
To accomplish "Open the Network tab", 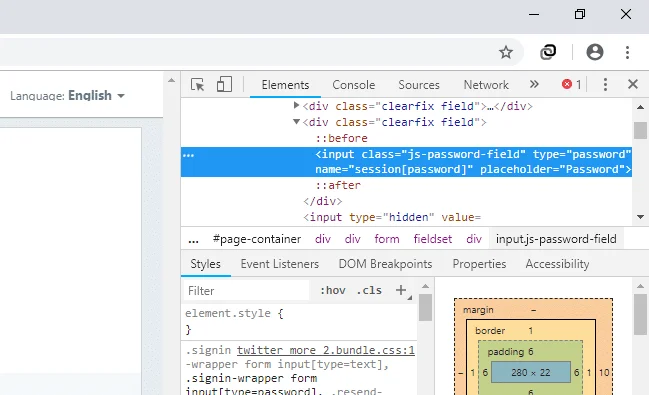I will [486, 85].
